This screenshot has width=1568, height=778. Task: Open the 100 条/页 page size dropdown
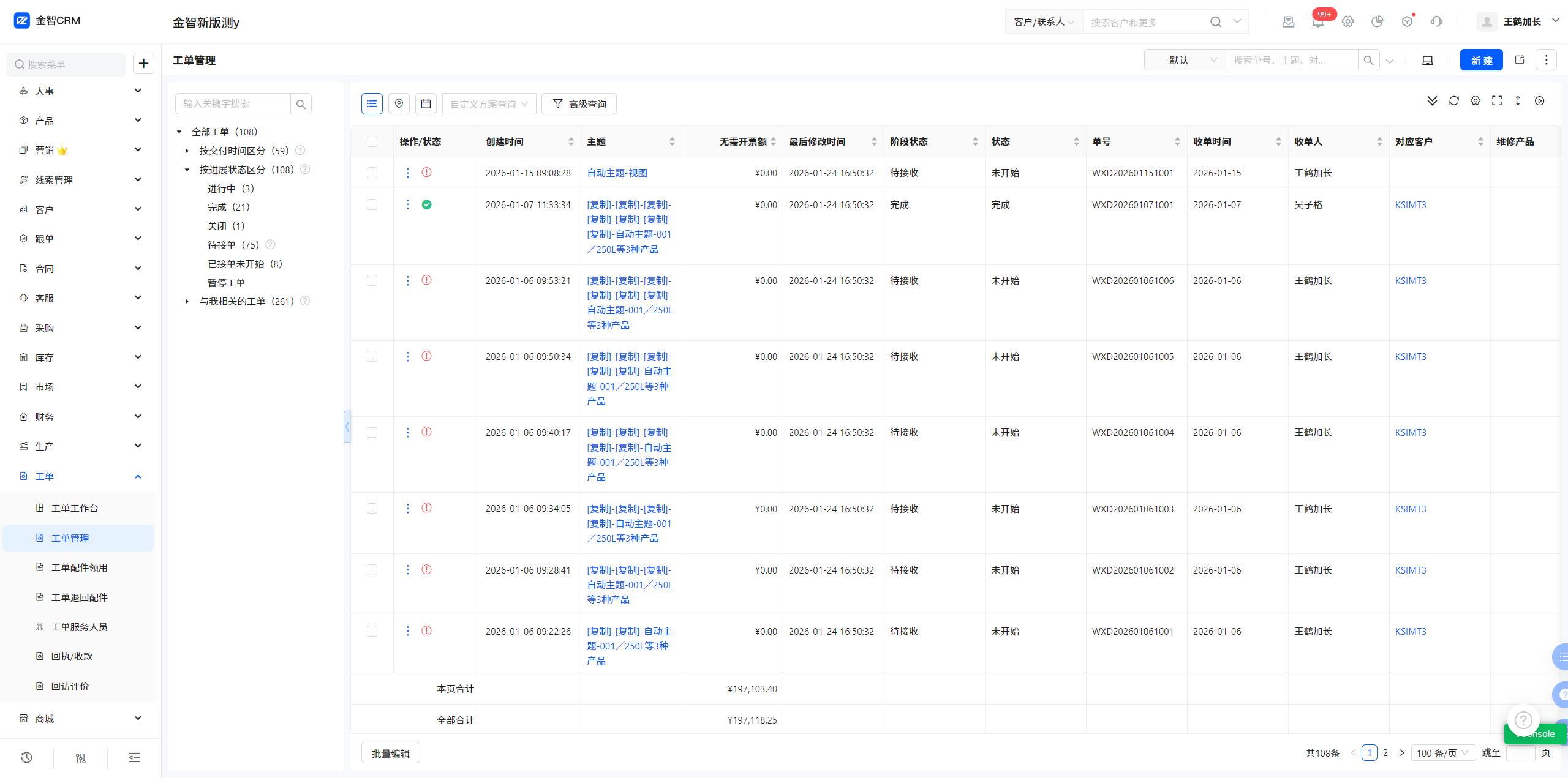point(1442,753)
